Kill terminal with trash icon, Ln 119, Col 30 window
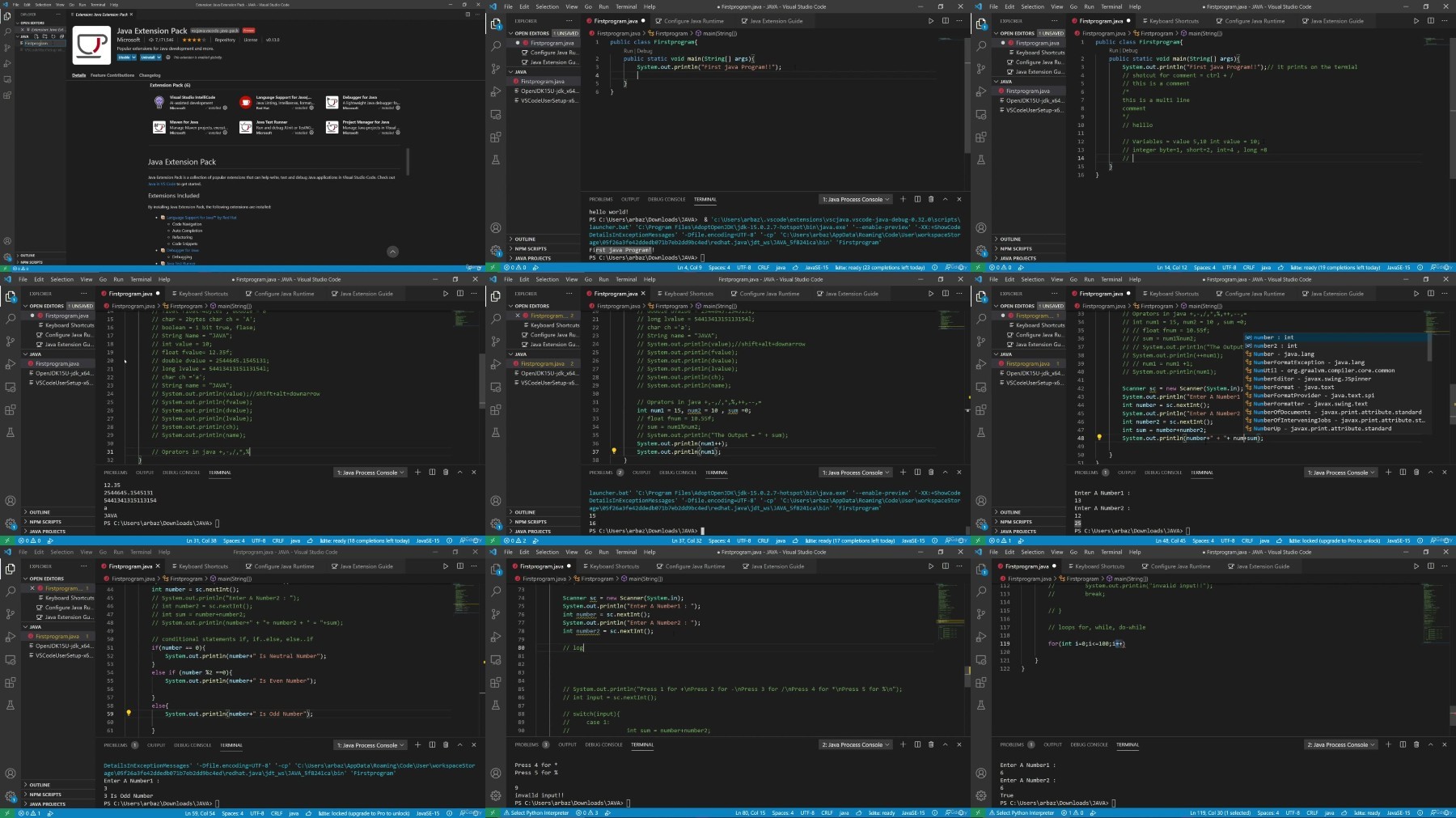The width and height of the screenshot is (1456, 818). [x=1416, y=744]
